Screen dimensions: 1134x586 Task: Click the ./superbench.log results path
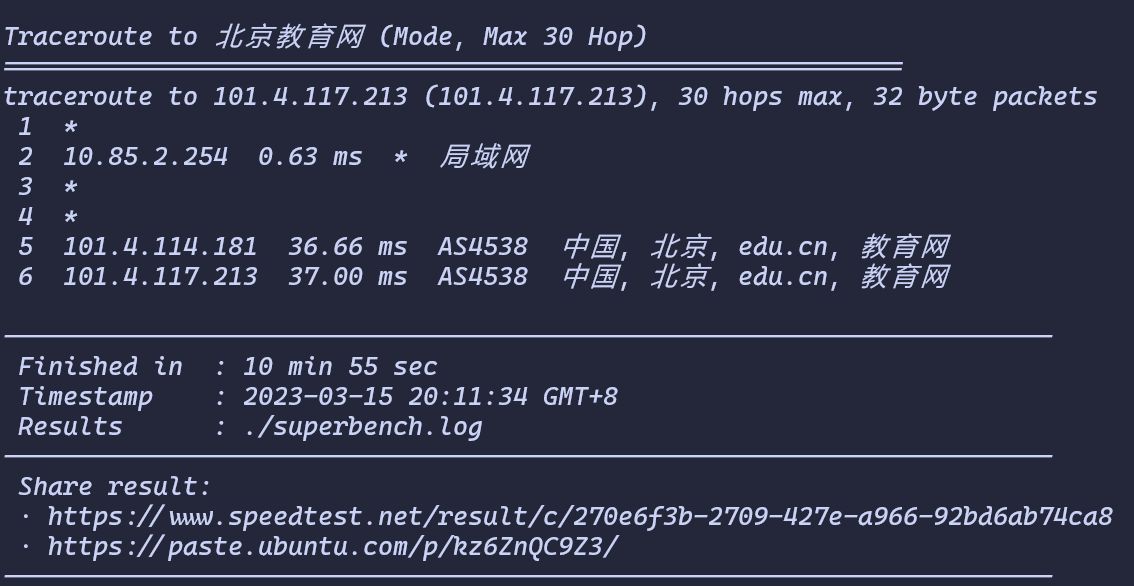click(x=363, y=427)
